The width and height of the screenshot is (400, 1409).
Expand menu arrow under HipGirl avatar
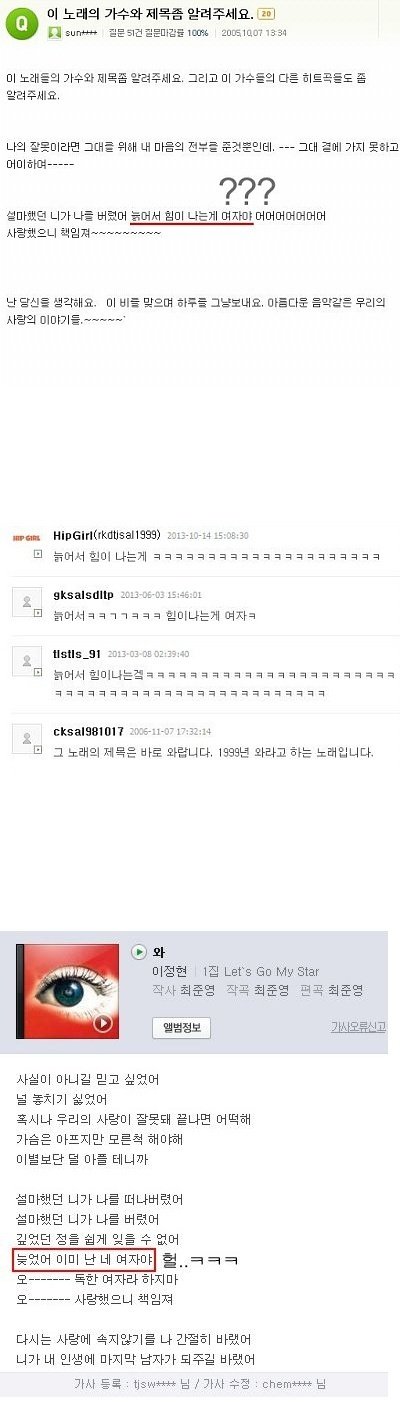(x=38, y=555)
